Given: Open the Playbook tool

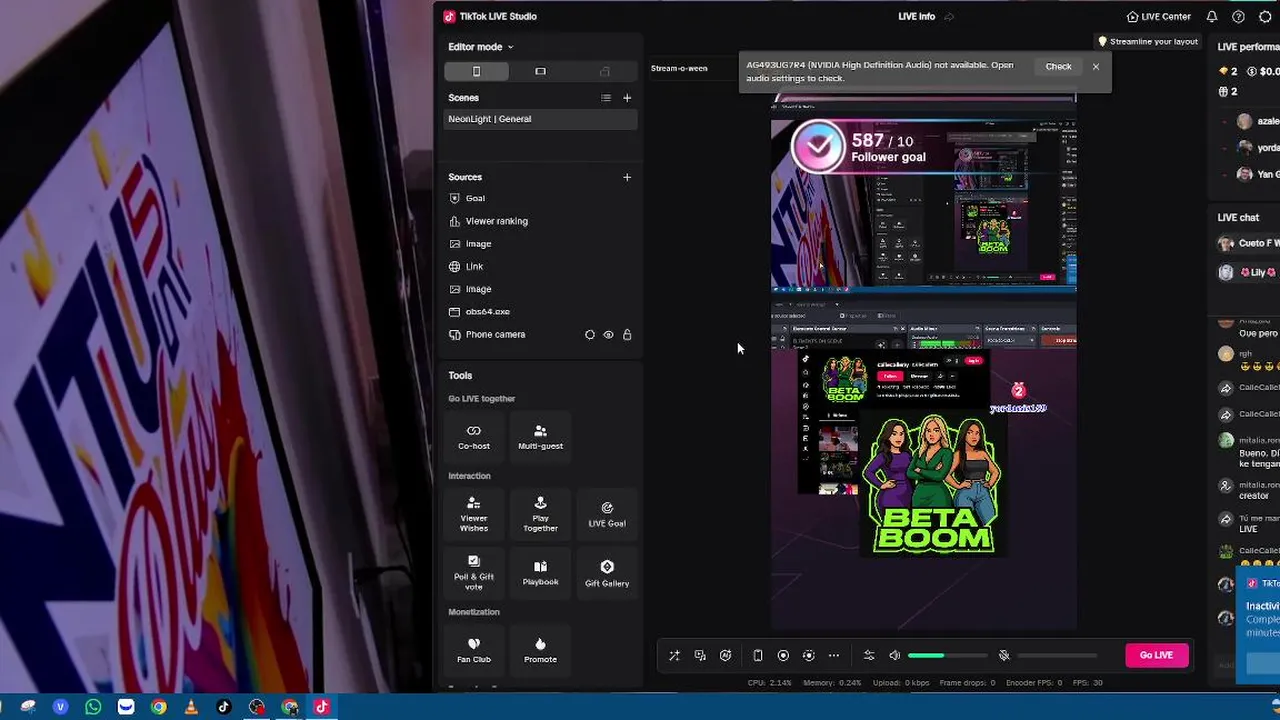Looking at the screenshot, I should [x=540, y=573].
